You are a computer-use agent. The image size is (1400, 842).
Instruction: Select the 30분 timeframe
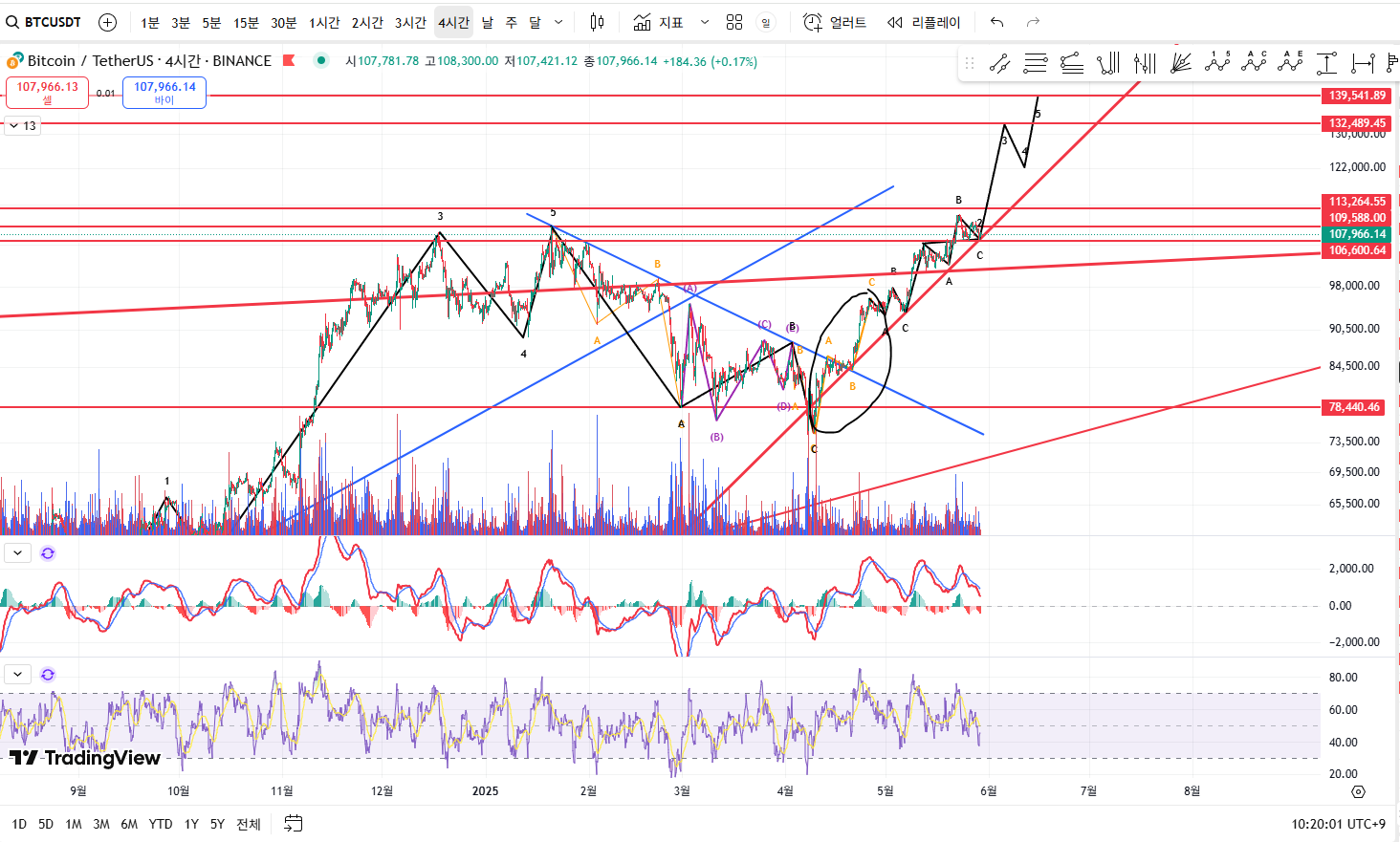click(284, 22)
